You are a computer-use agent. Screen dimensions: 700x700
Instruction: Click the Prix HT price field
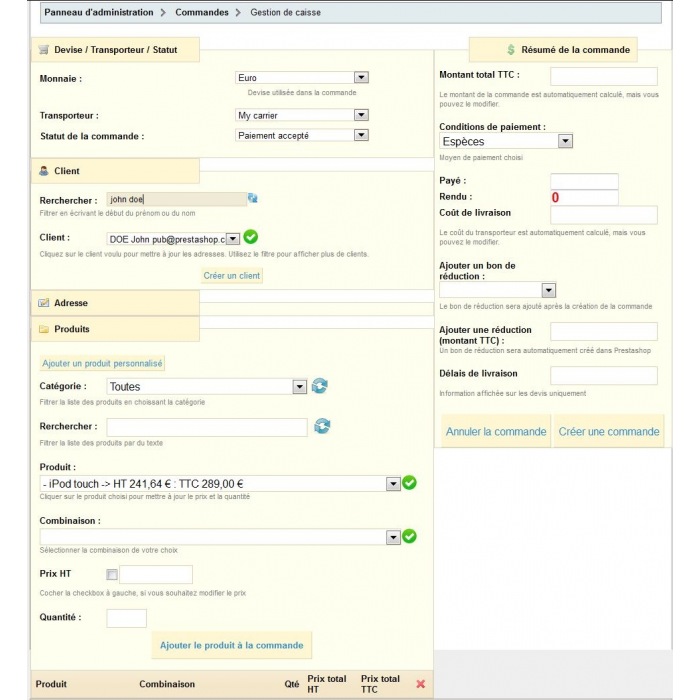[x=156, y=575]
